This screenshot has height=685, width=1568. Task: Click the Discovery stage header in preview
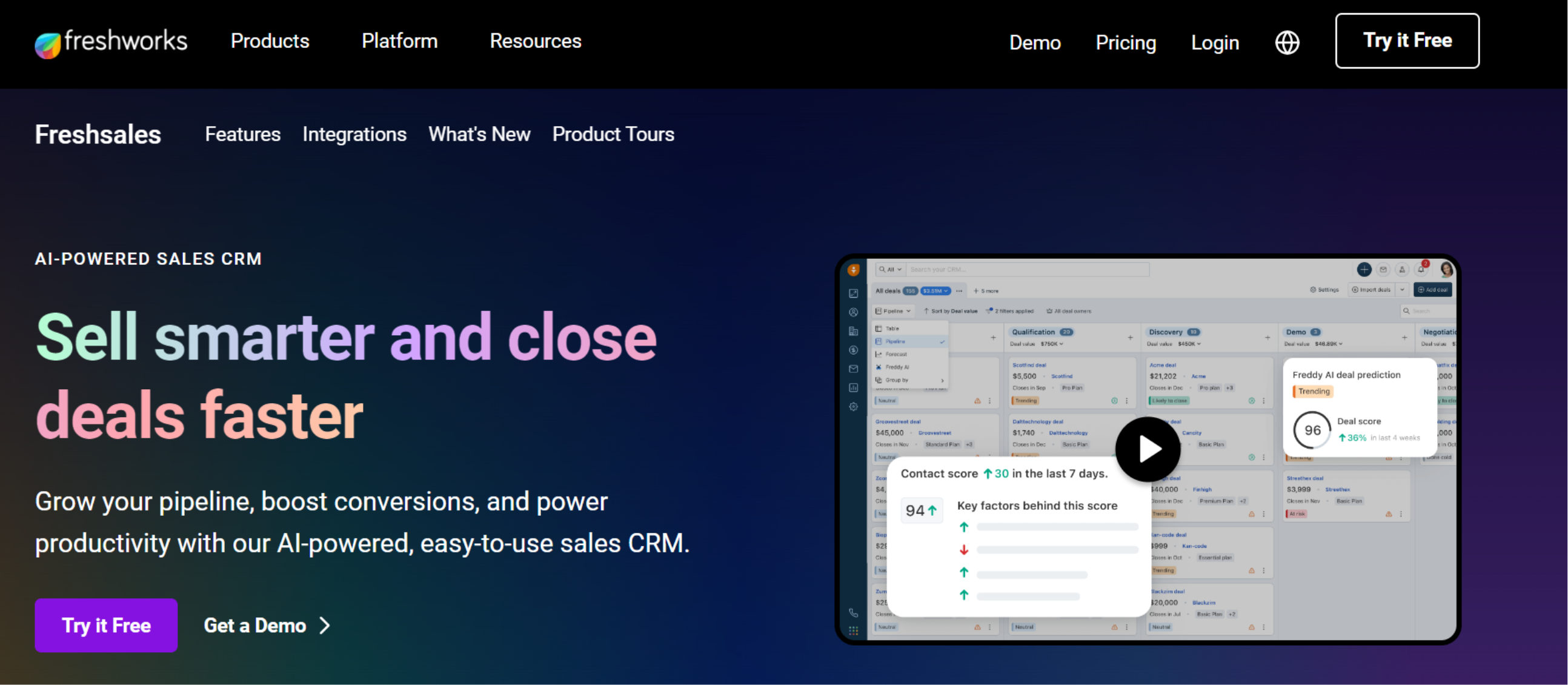point(1174,332)
